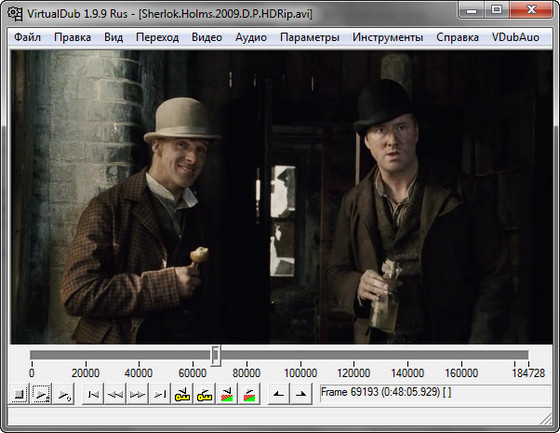This screenshot has width=560, height=433.
Task: Click the Stop playback button
Action: point(18,394)
